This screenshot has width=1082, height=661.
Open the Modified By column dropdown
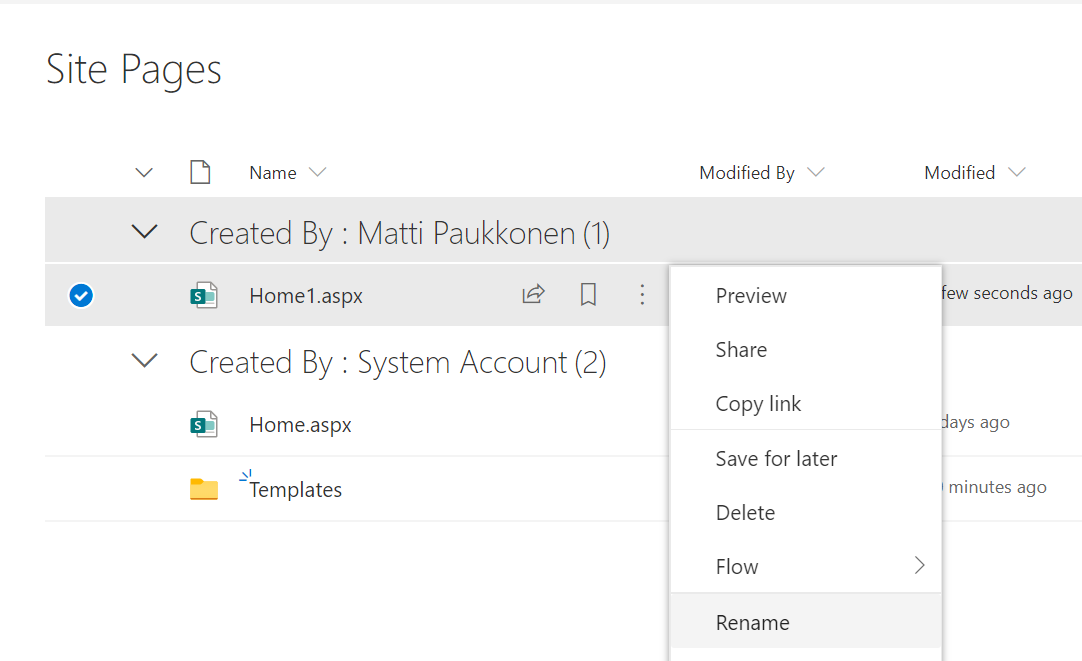click(818, 171)
